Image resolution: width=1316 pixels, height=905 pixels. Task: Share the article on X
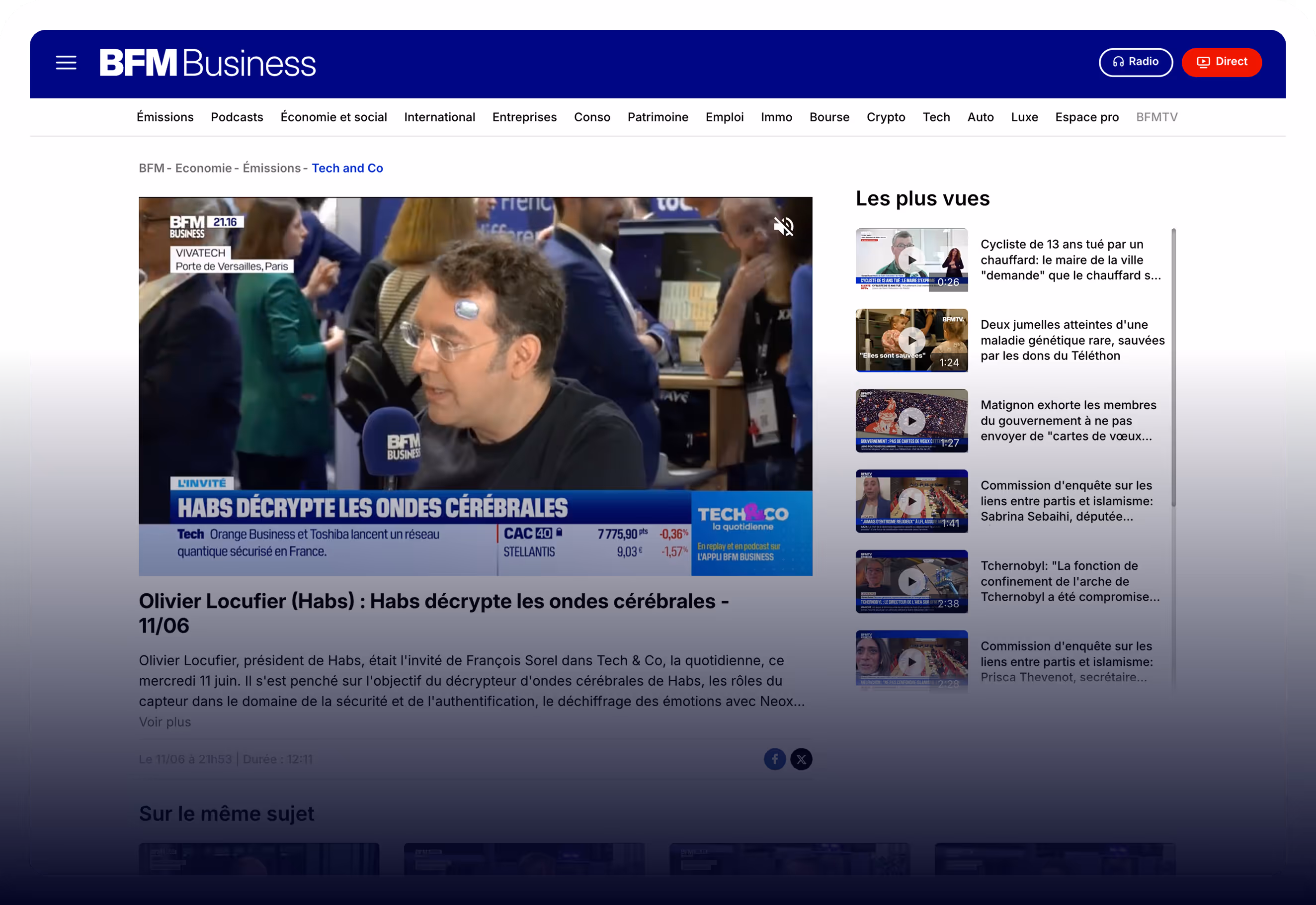tap(802, 759)
